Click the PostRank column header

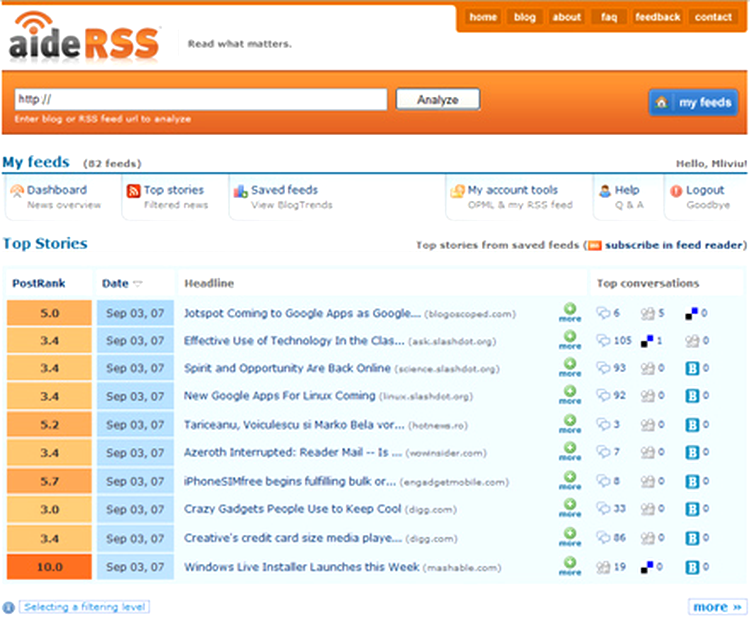pos(39,284)
